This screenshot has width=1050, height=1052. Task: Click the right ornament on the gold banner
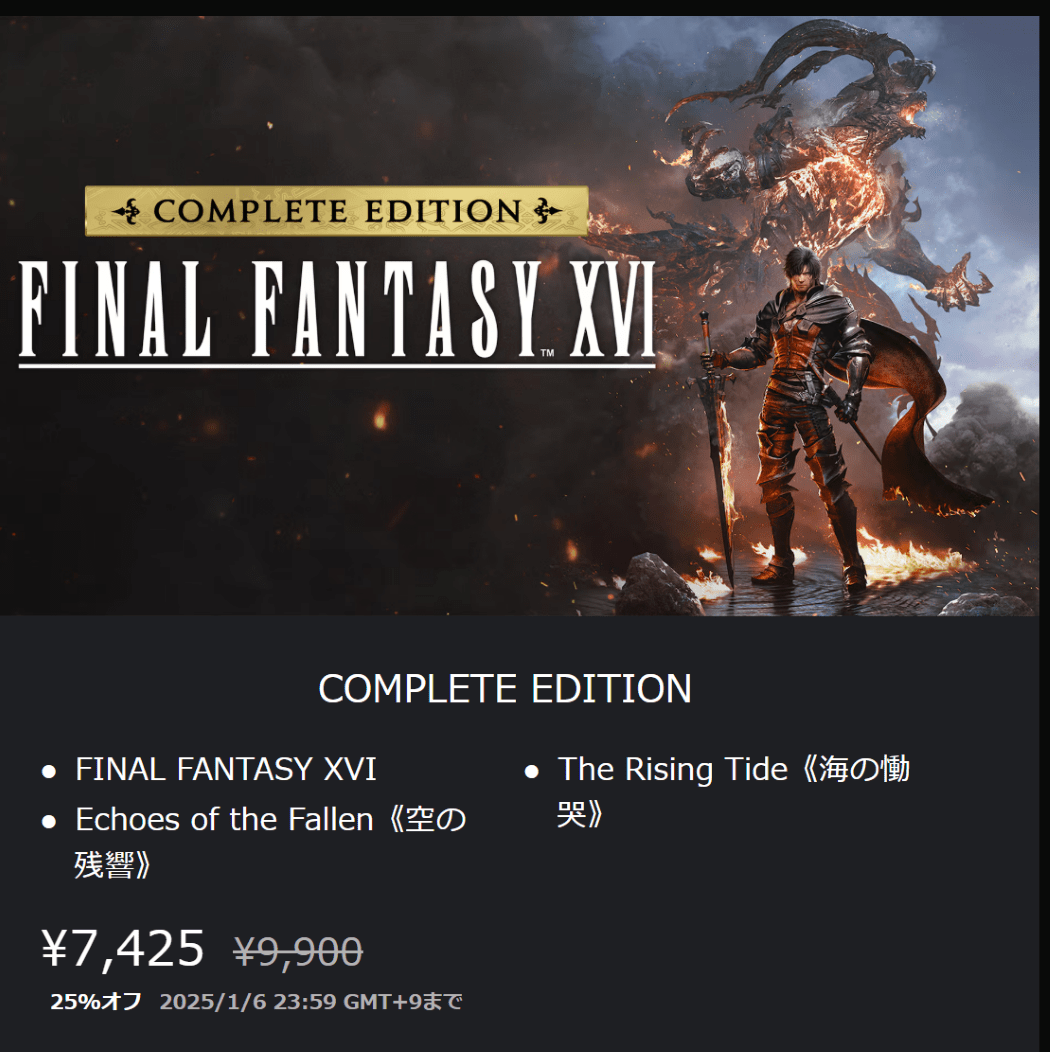point(547,211)
